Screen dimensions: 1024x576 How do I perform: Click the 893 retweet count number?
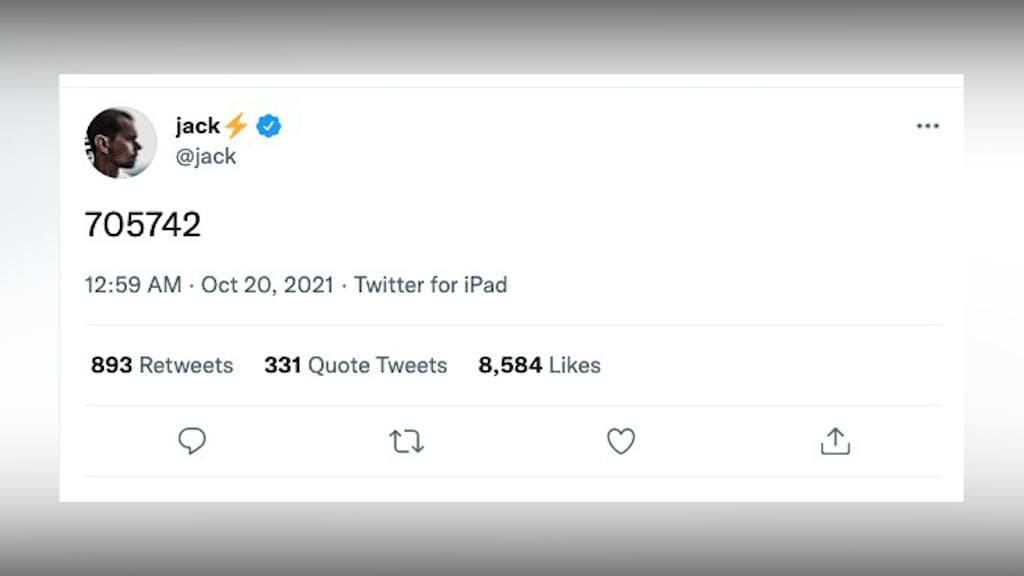[111, 365]
